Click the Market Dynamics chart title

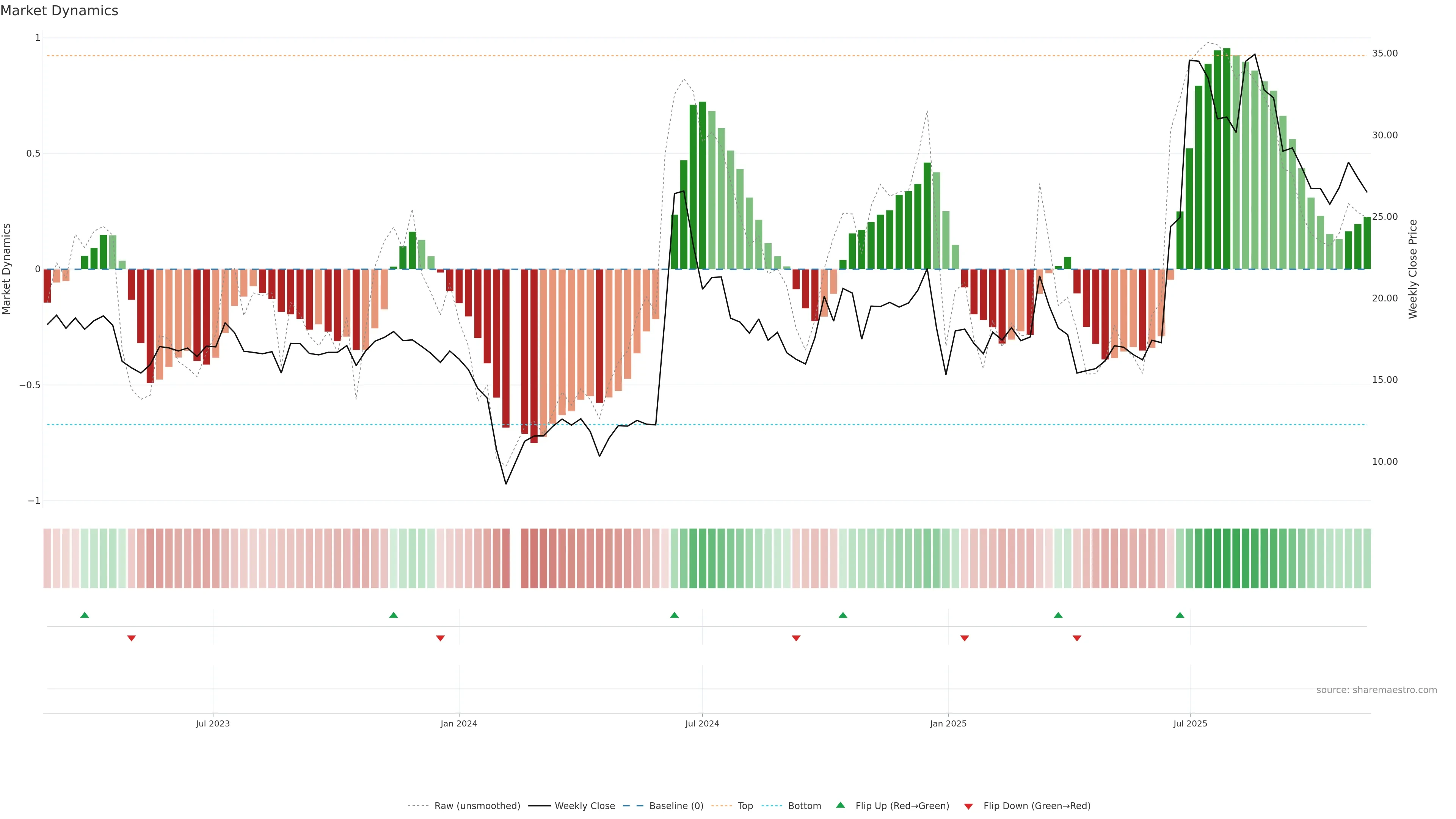(60, 11)
